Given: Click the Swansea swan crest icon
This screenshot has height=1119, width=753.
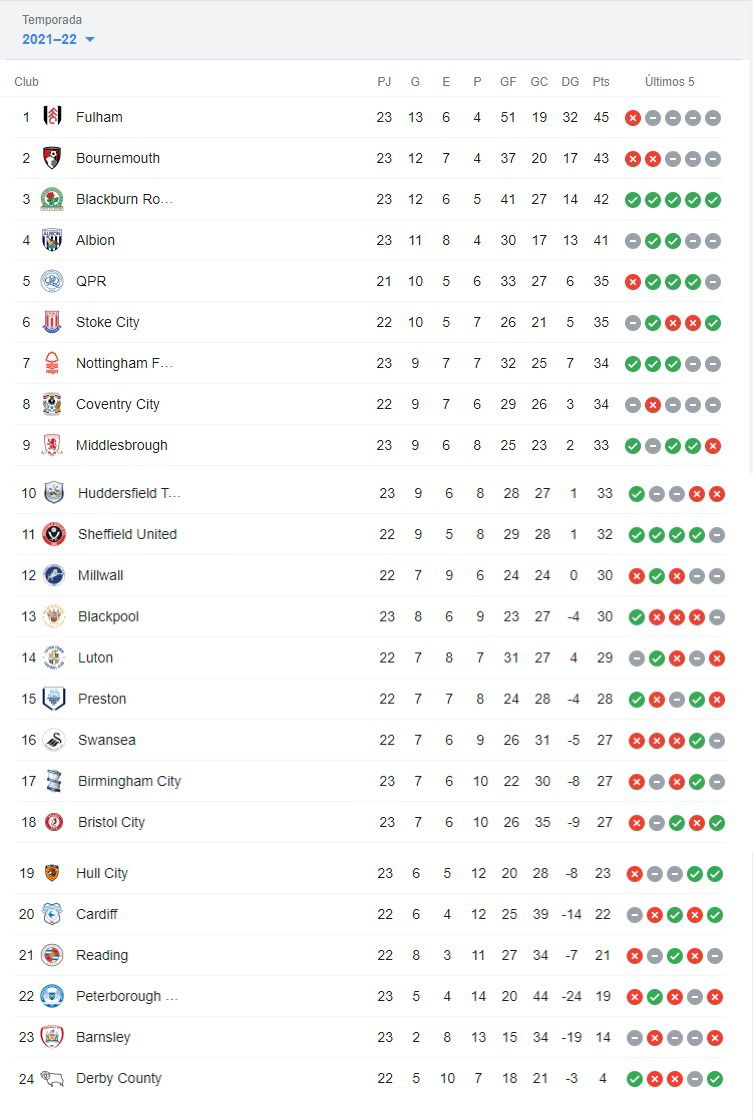Looking at the screenshot, I should tap(54, 739).
